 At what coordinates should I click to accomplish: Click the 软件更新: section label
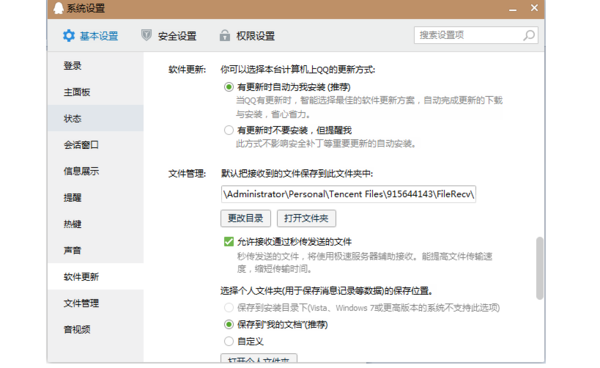187,70
